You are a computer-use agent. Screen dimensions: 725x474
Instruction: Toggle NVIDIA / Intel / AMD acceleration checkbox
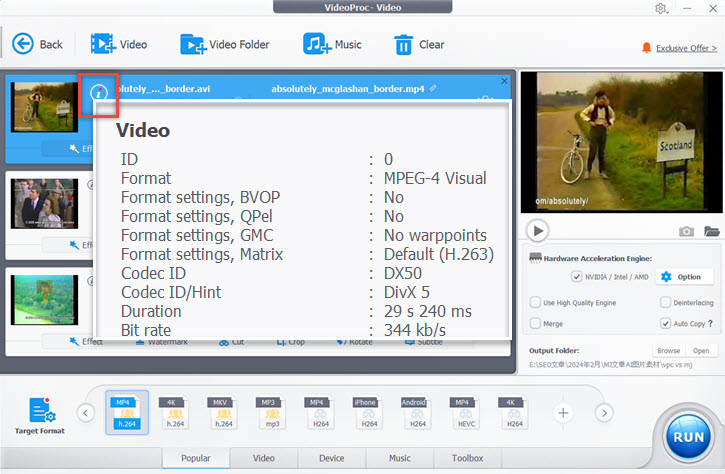[x=577, y=277]
